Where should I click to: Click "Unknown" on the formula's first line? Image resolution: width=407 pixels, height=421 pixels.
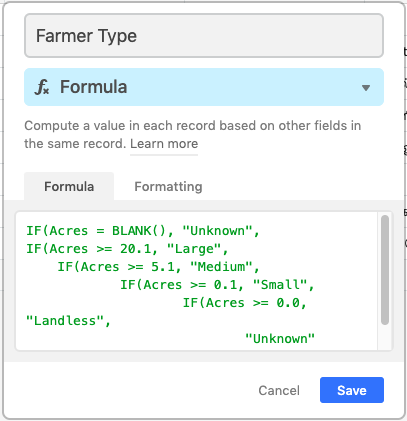click(217, 231)
